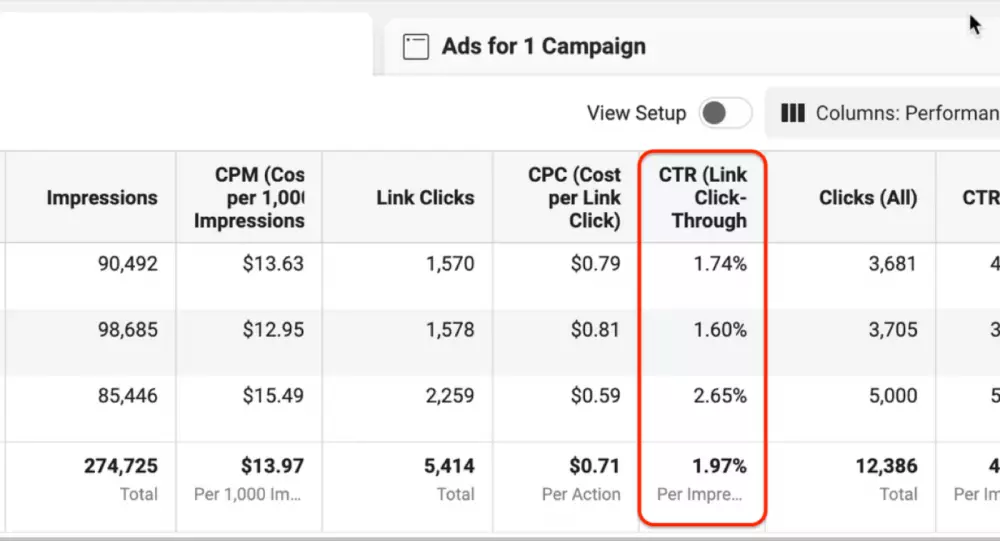
Task: Open the left tab beside Ads tab
Action: click(x=186, y=45)
